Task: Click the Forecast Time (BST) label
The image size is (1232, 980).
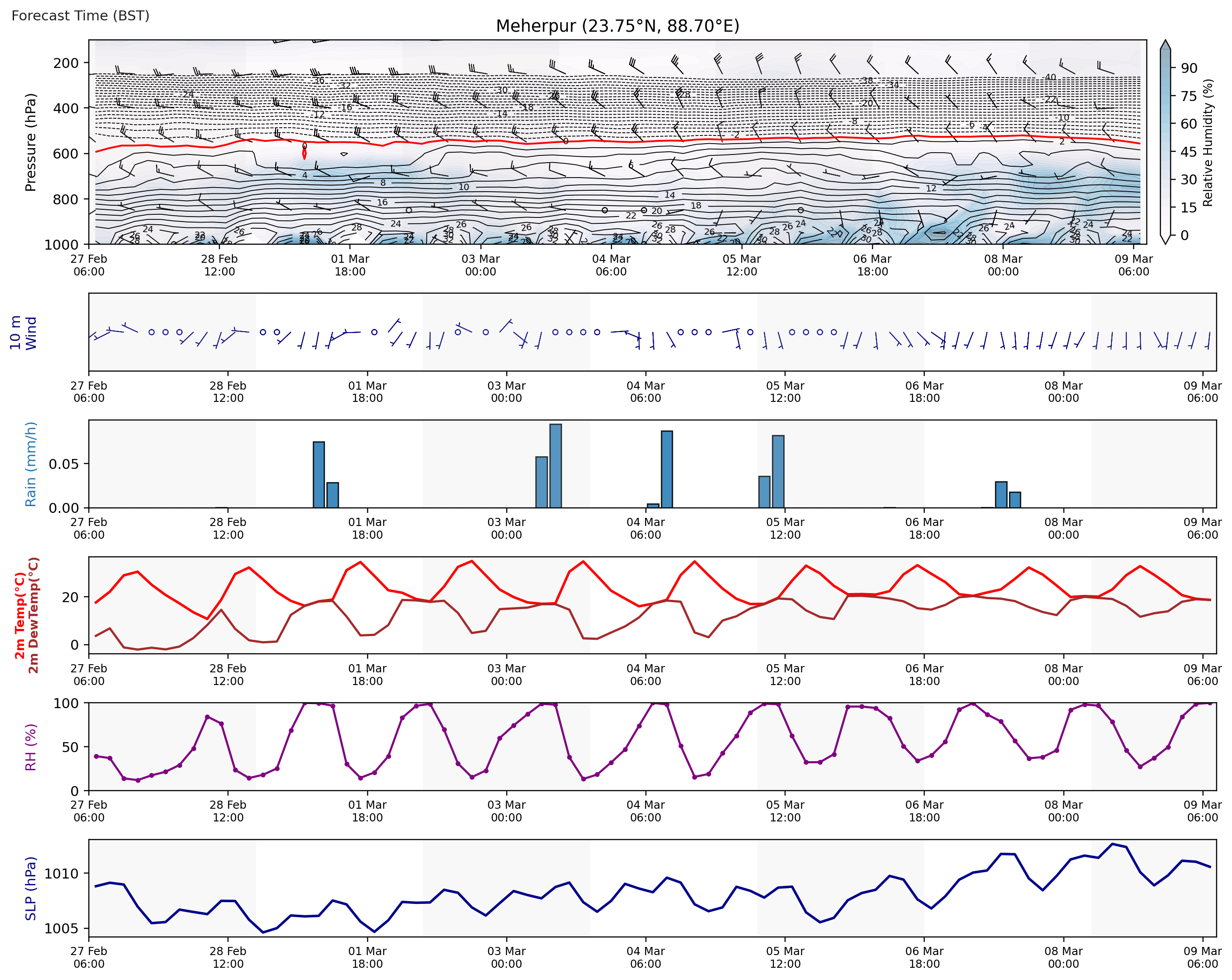Action: pos(80,15)
